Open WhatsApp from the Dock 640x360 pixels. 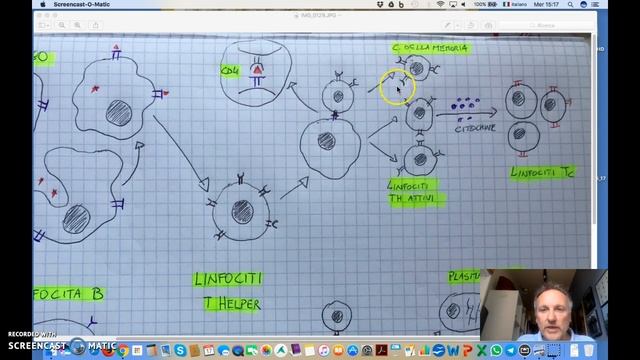tap(496, 350)
